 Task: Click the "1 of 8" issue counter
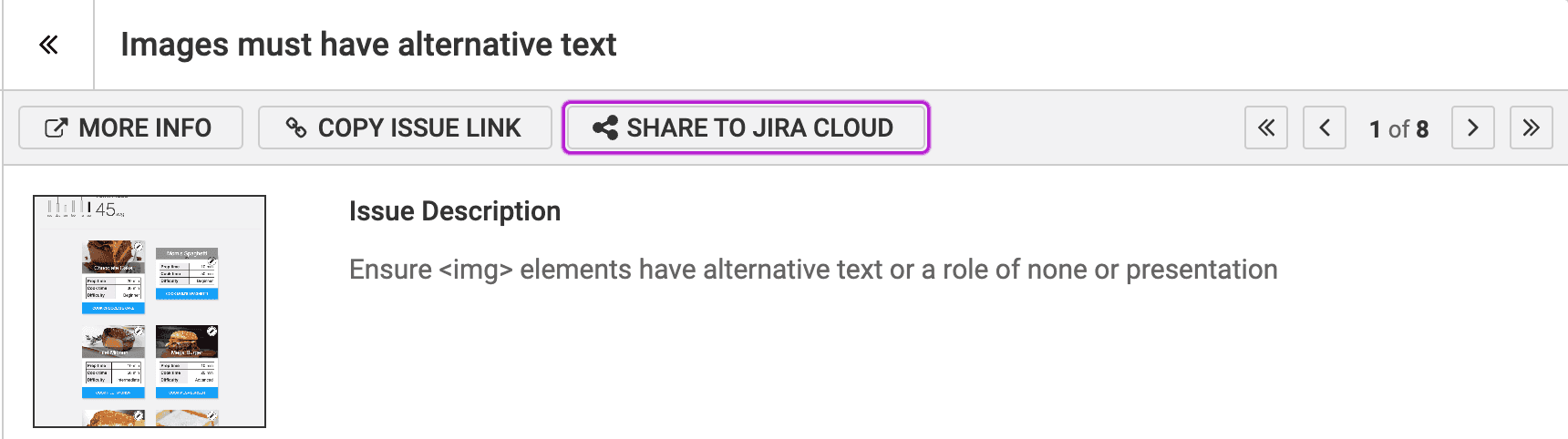click(1398, 129)
